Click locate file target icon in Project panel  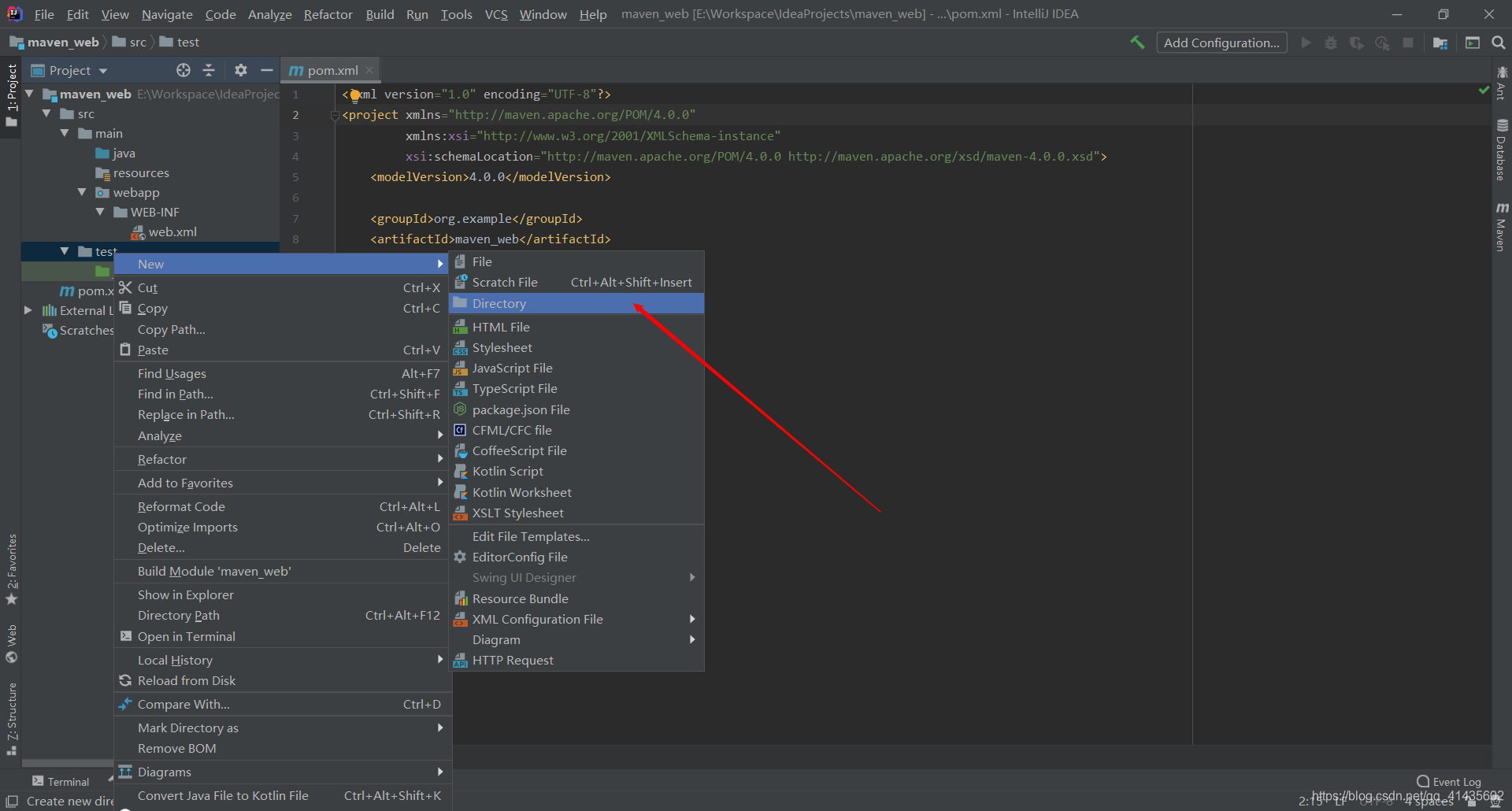coord(183,70)
